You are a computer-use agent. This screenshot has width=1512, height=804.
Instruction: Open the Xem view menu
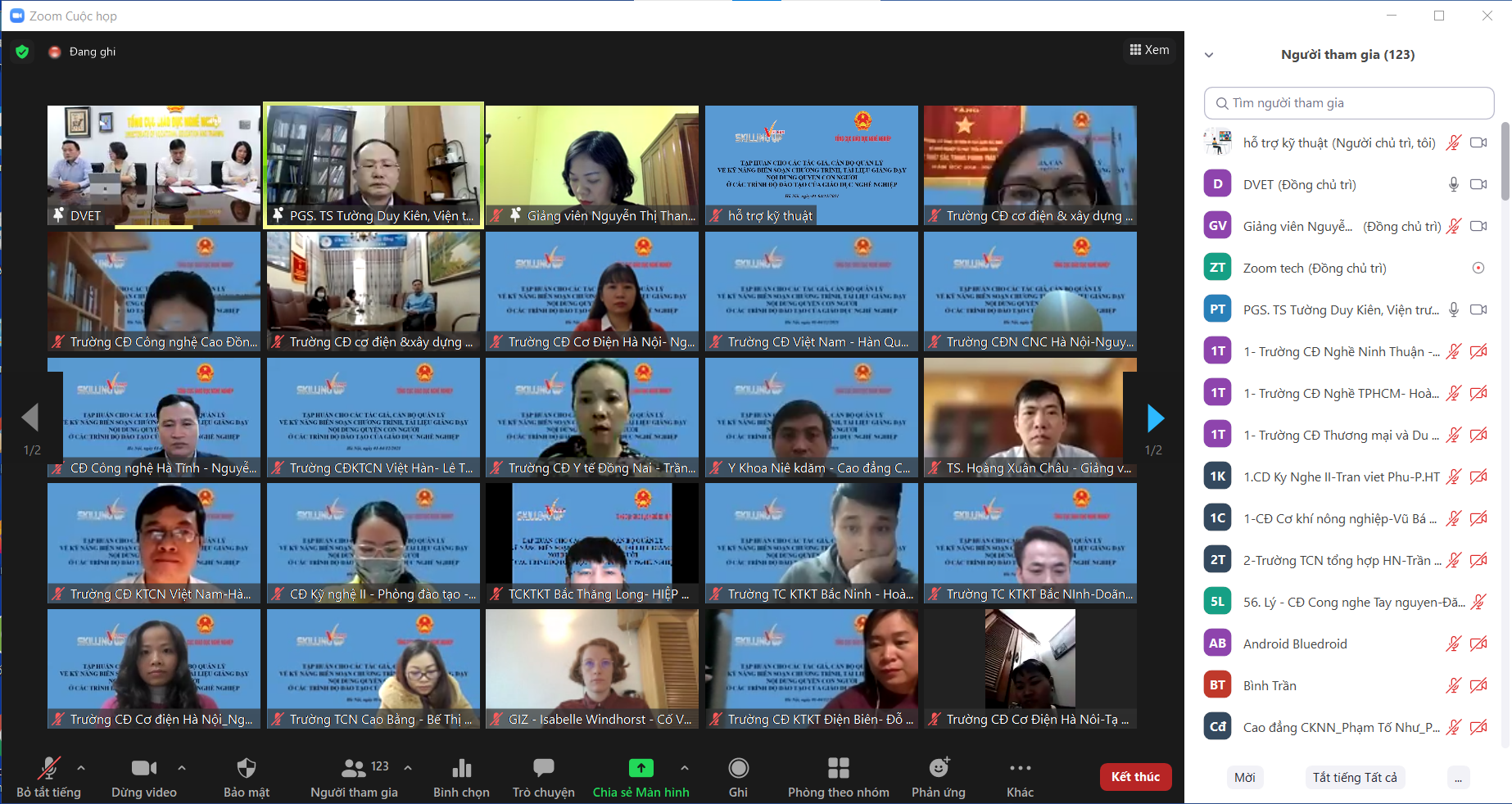pos(1149,50)
